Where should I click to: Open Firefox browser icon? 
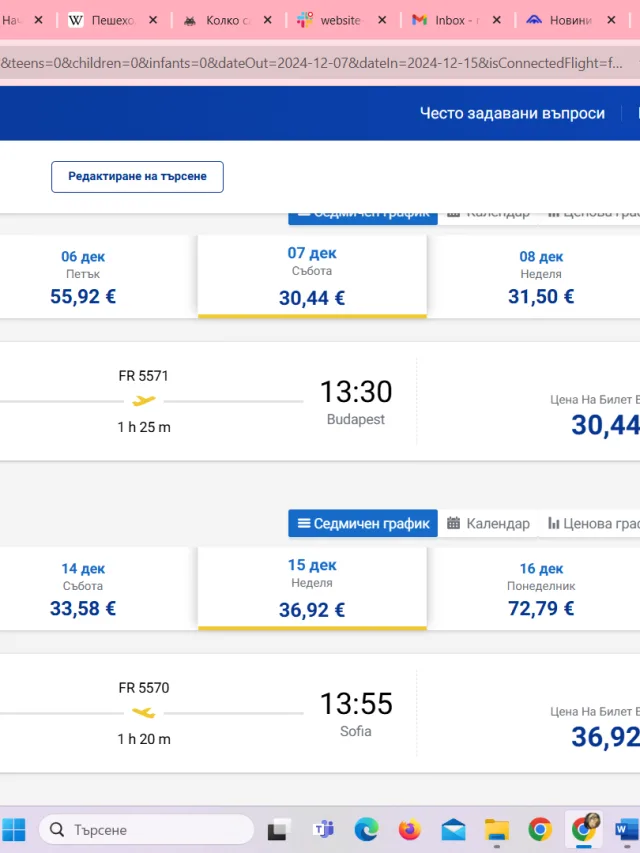tap(410, 830)
